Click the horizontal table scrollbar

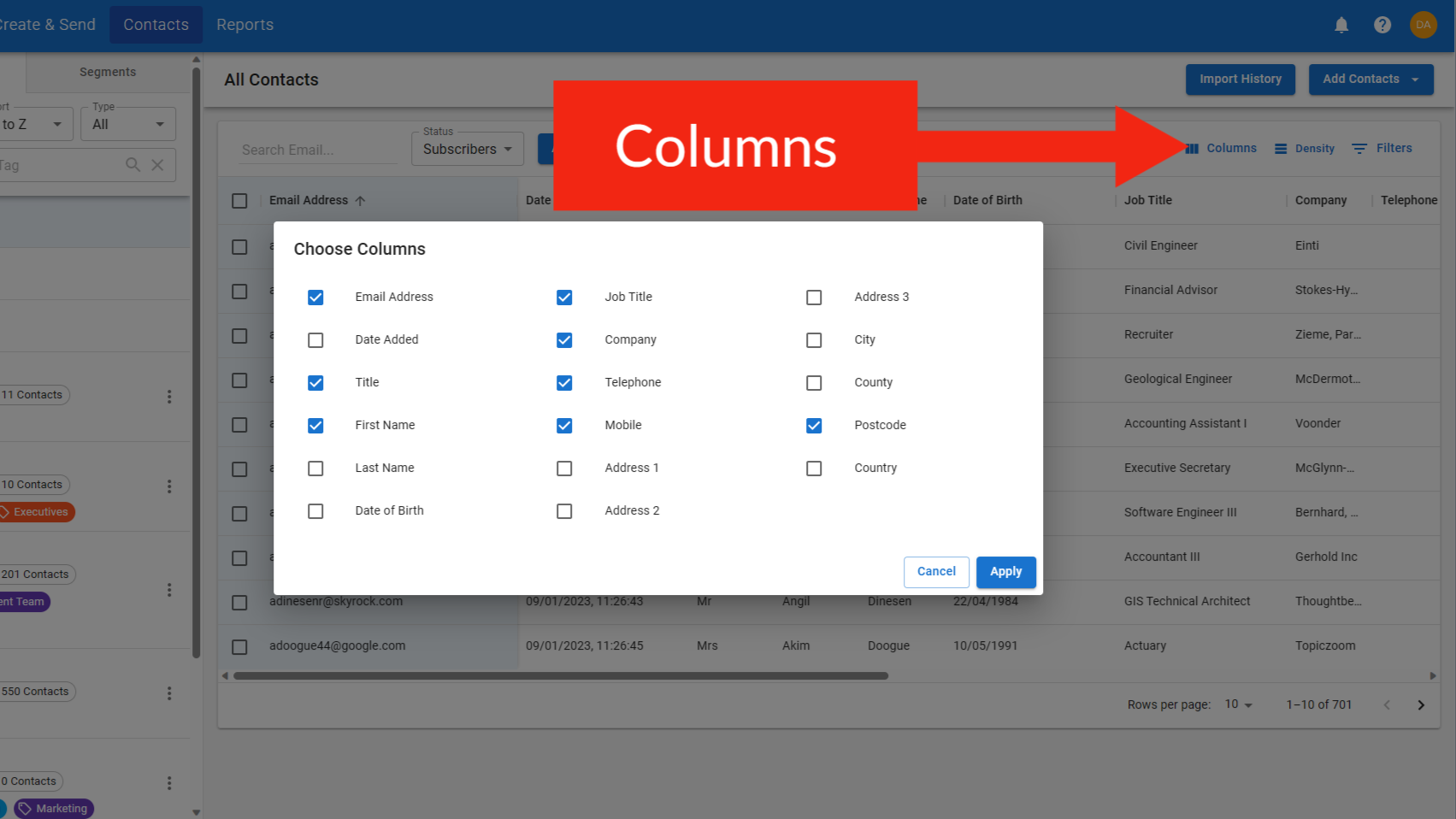coord(561,675)
